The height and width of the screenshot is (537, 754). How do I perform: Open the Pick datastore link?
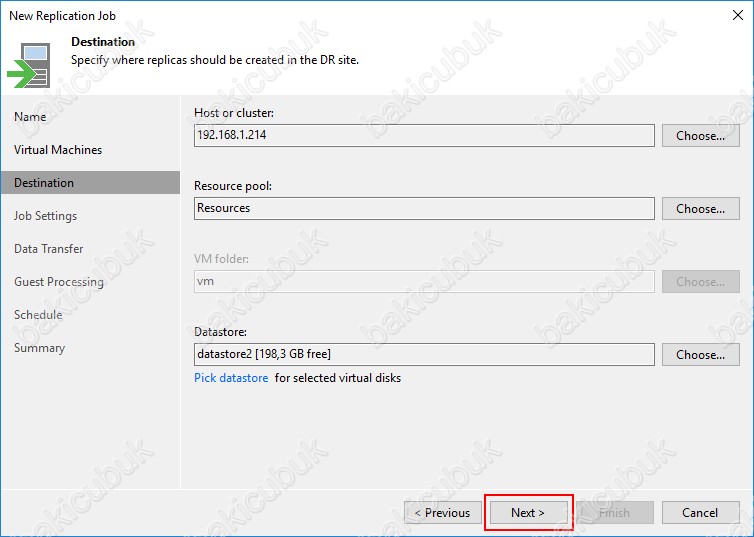[x=231, y=378]
